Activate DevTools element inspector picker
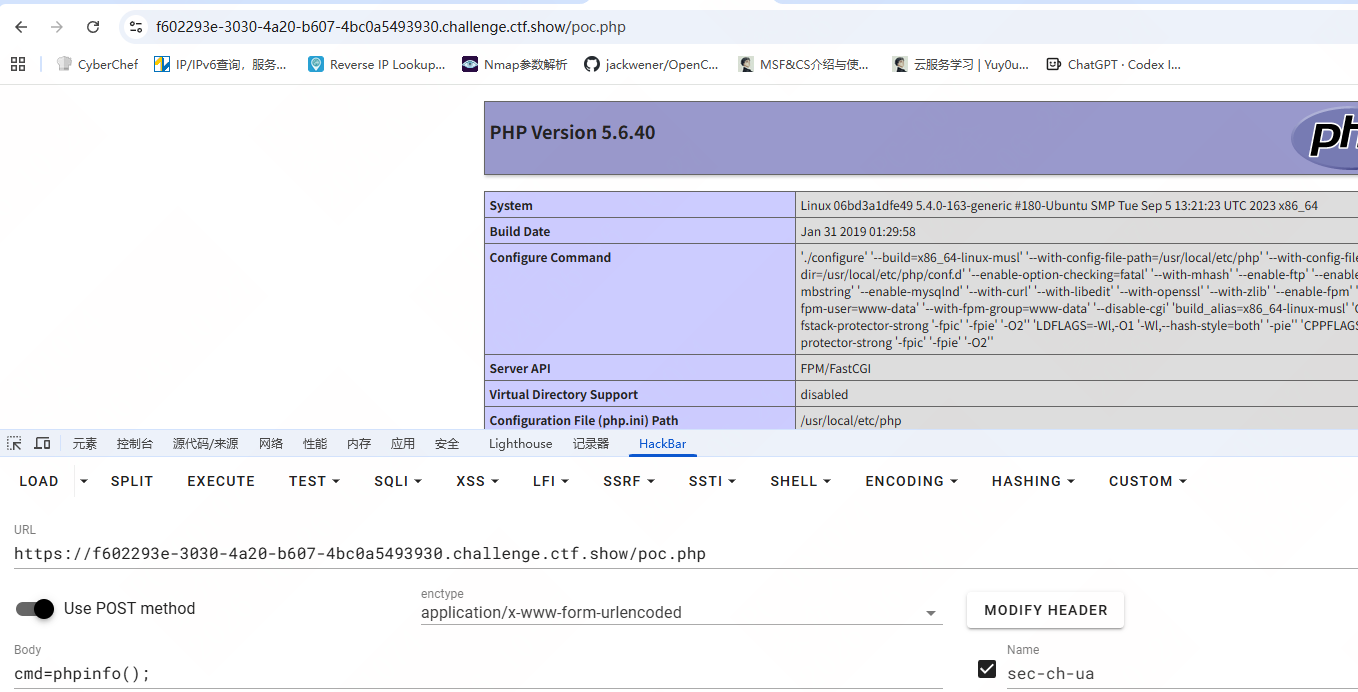Screen dimensions: 1358x692 click(15, 443)
